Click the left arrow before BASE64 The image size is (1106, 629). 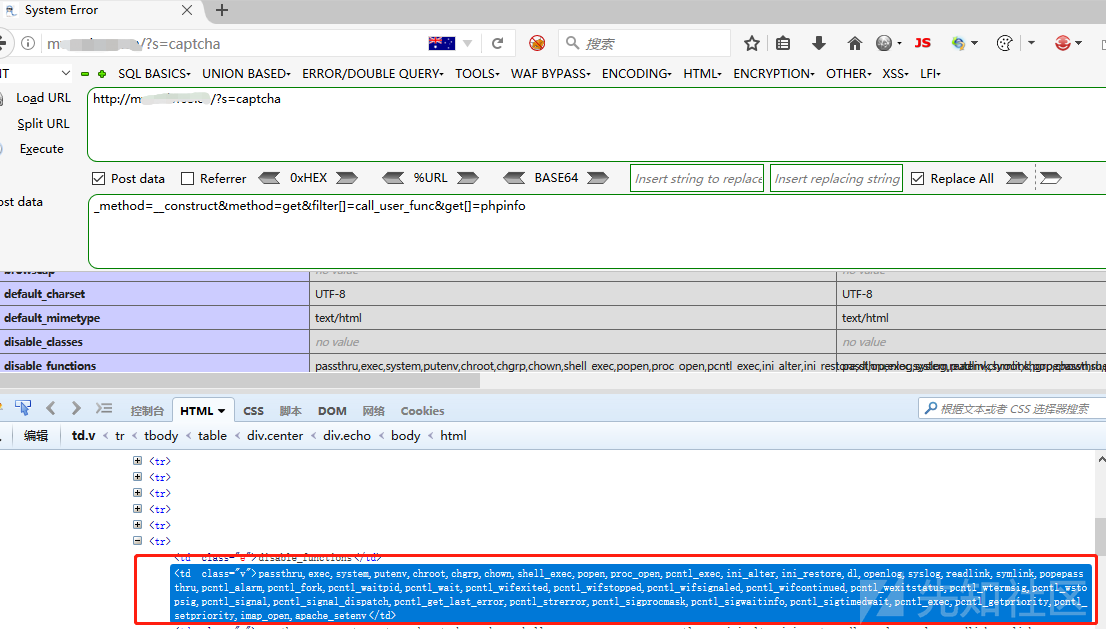[514, 178]
